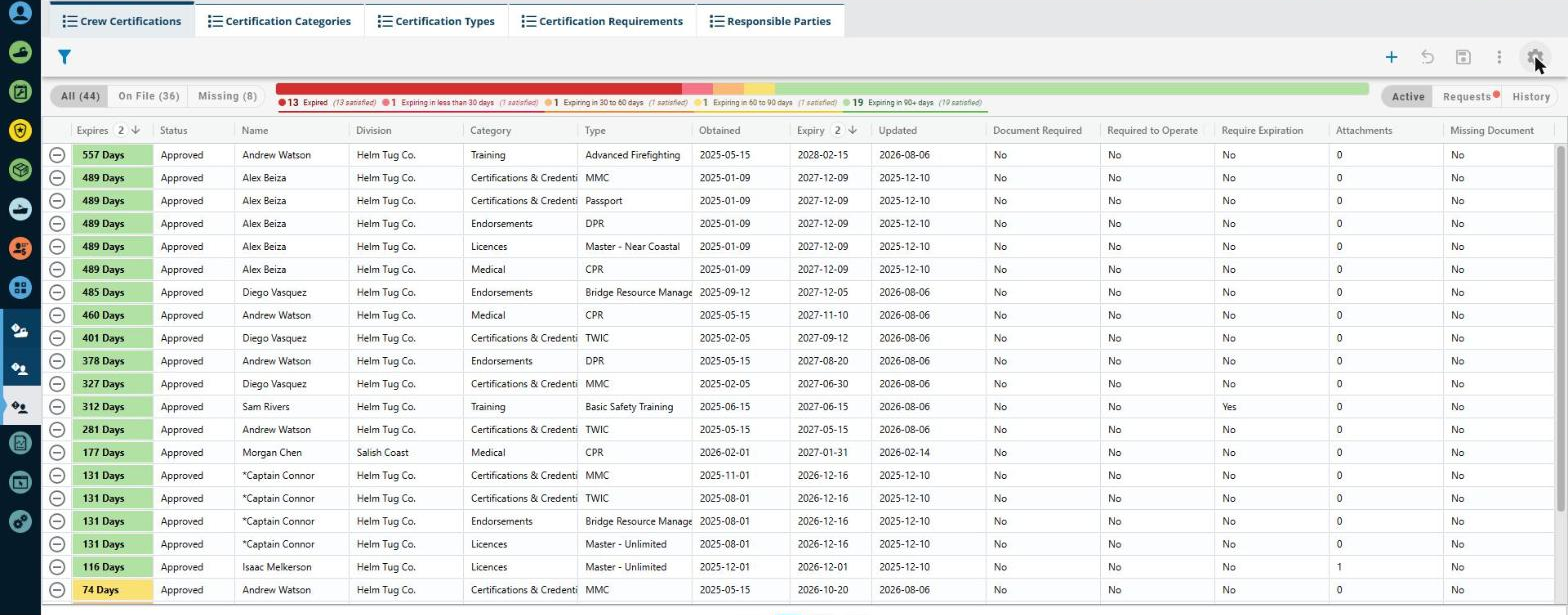Viewport: 1568px width, 615px height.
Task: Open the light blue ship sidebar icon
Action: point(20,209)
